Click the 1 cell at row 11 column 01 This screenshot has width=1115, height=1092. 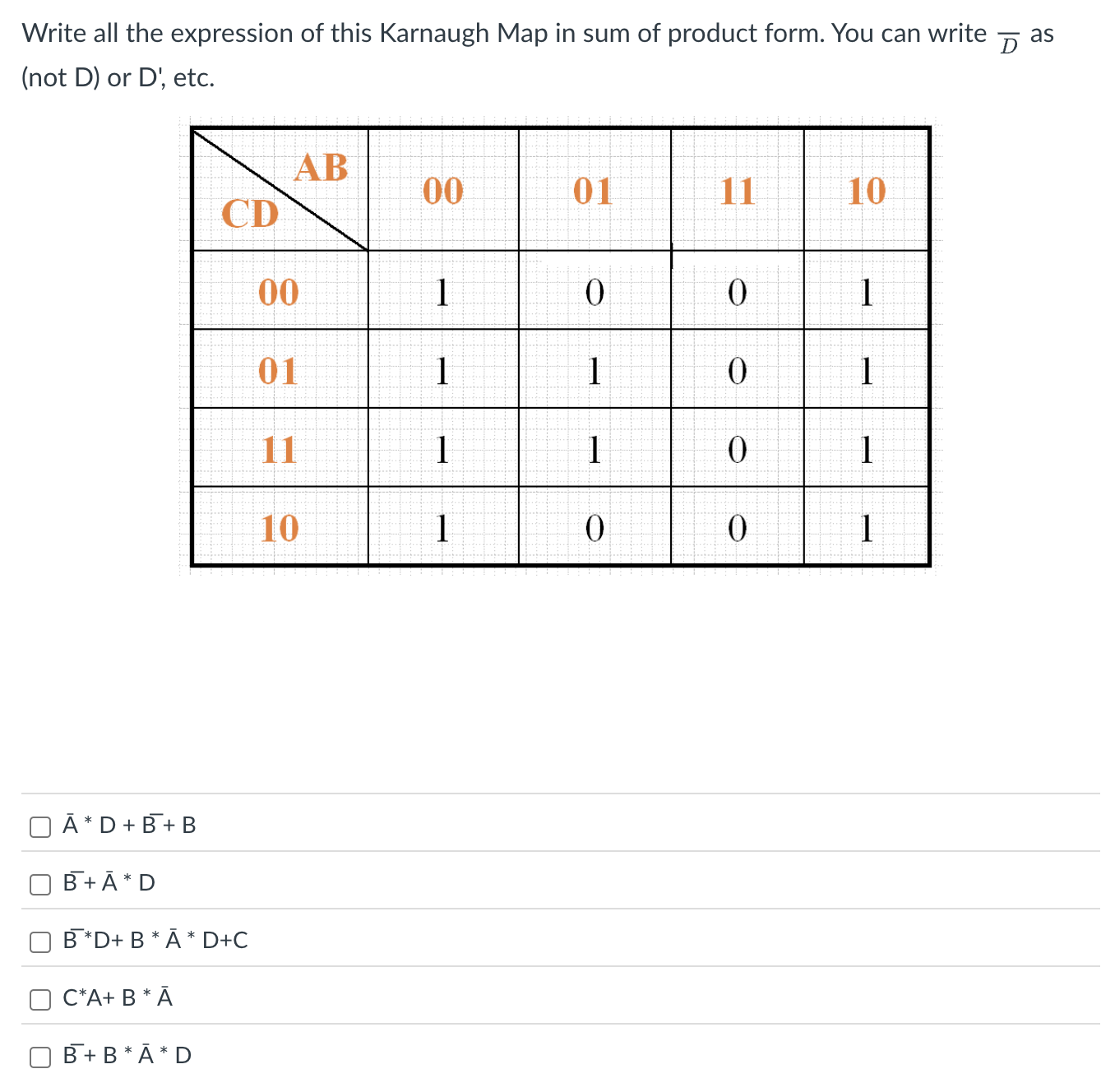coord(595,451)
